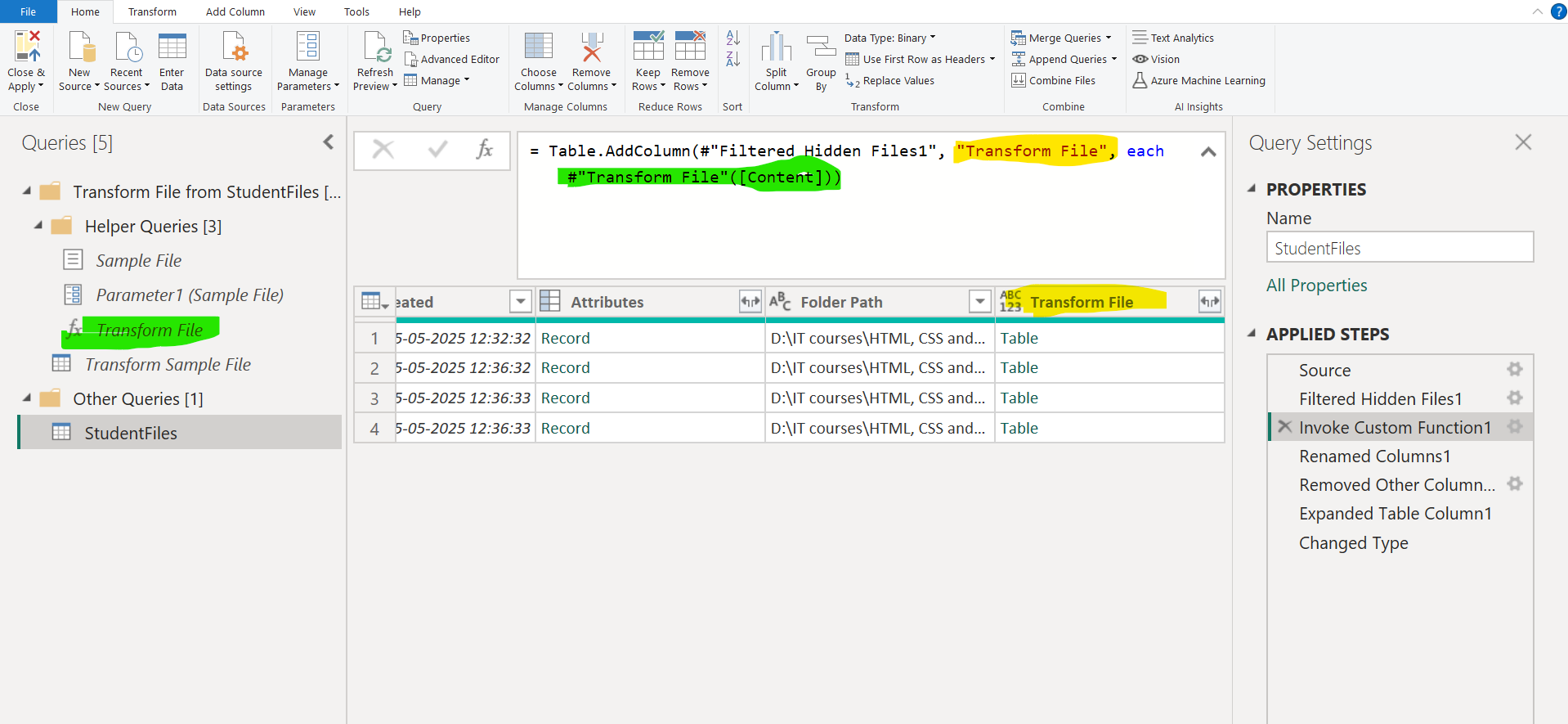Click the query Name input field
Screen dimensions: 1568x724
pos(1399,248)
